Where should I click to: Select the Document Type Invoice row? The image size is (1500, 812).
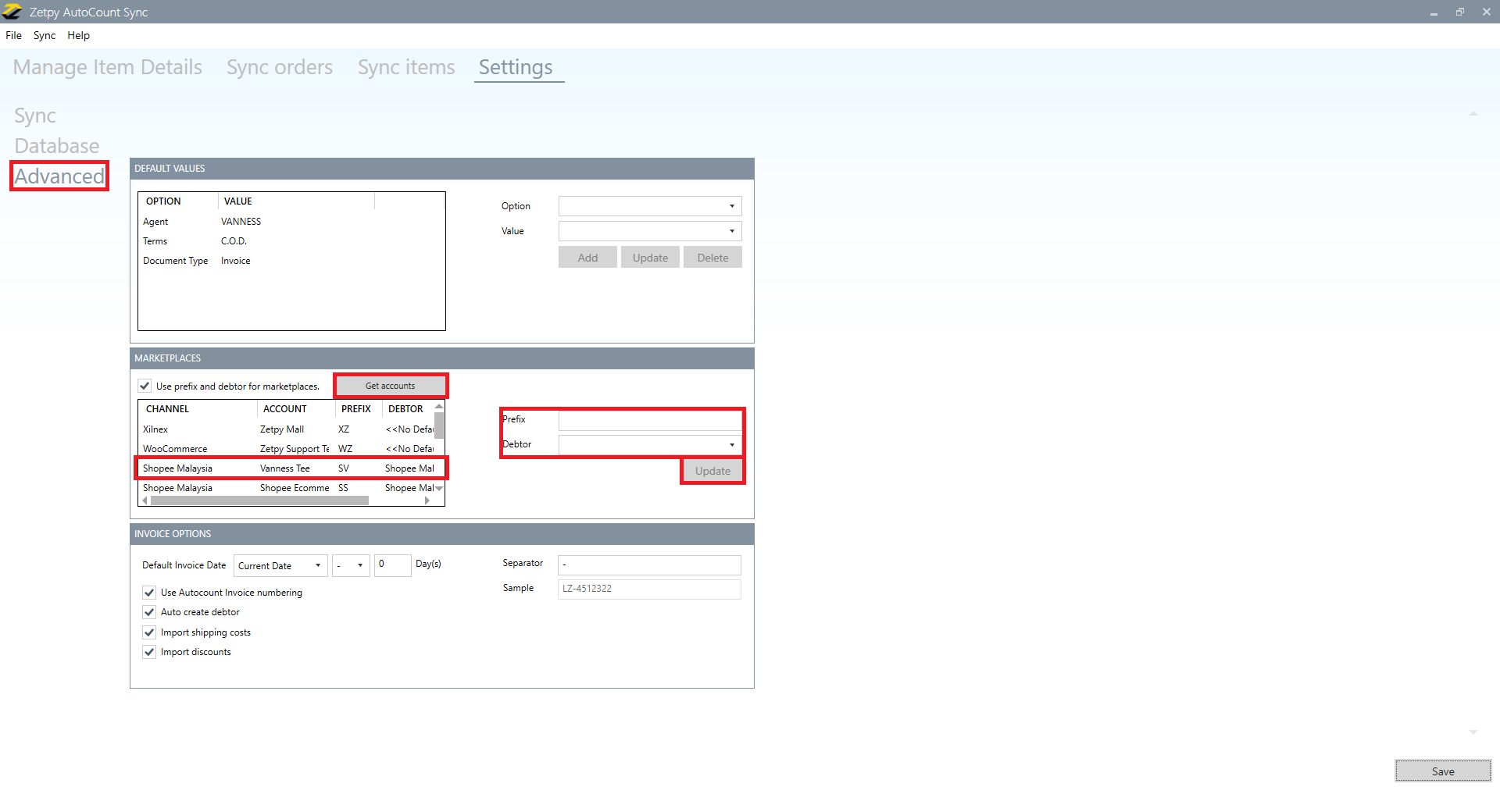(x=291, y=261)
